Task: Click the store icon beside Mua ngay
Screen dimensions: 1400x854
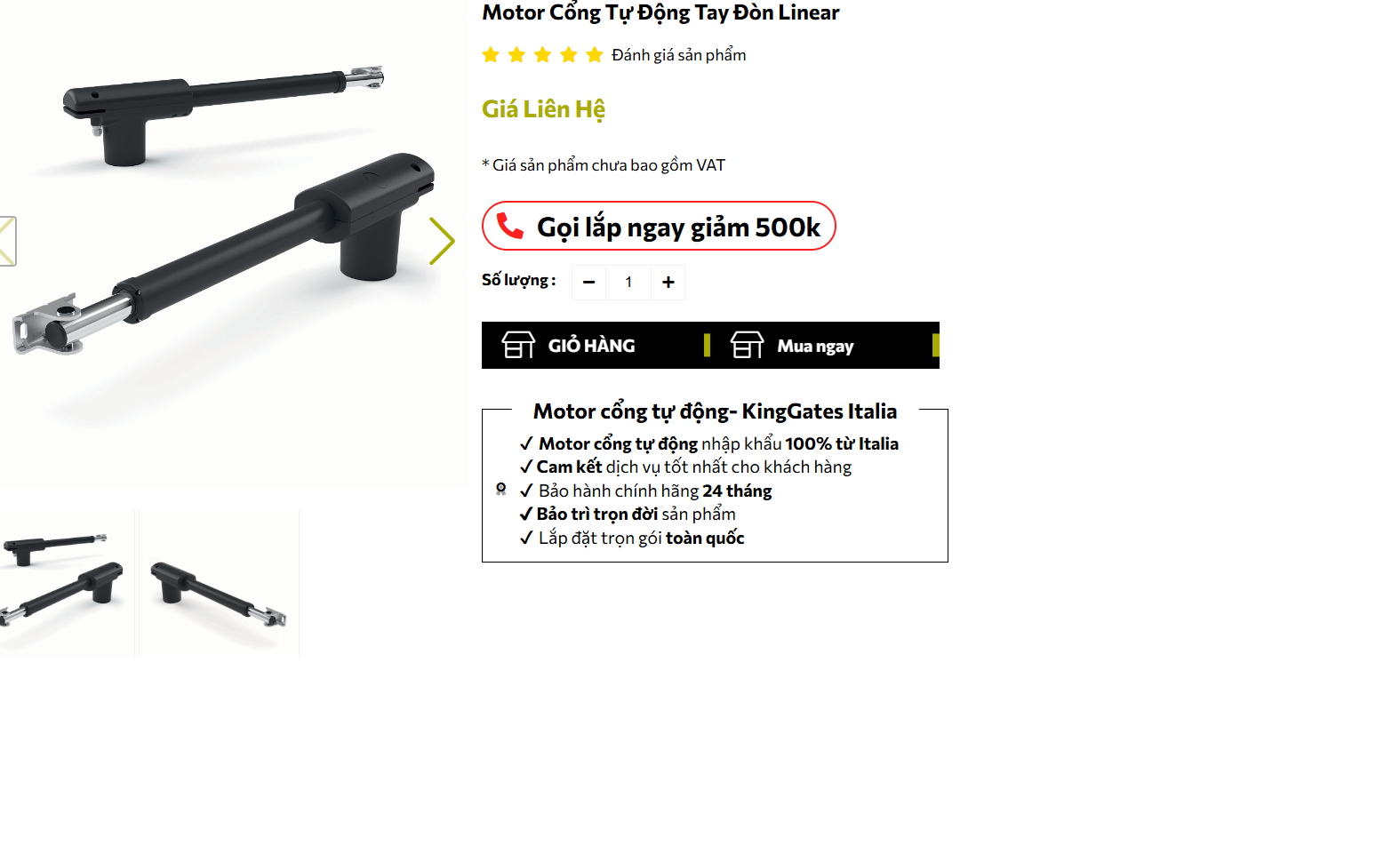Action: (x=748, y=345)
